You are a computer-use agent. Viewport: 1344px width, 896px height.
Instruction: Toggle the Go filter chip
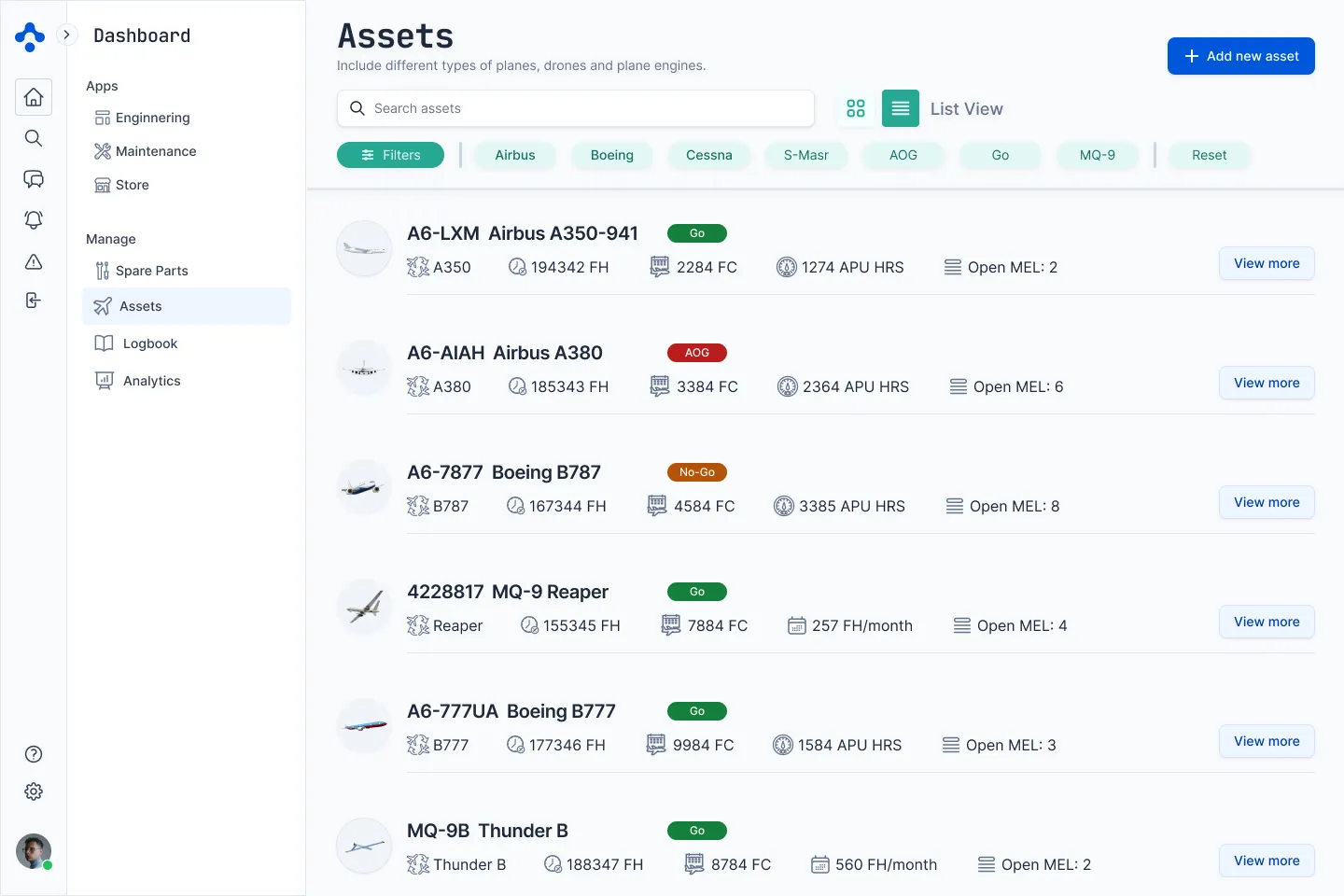(1001, 155)
